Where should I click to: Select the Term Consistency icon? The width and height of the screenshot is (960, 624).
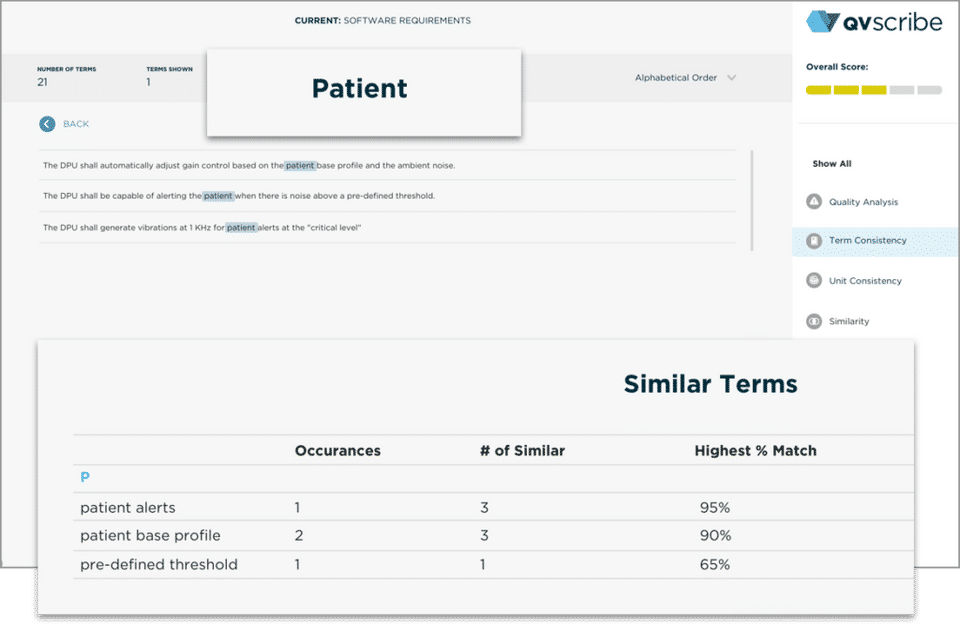[x=814, y=241]
